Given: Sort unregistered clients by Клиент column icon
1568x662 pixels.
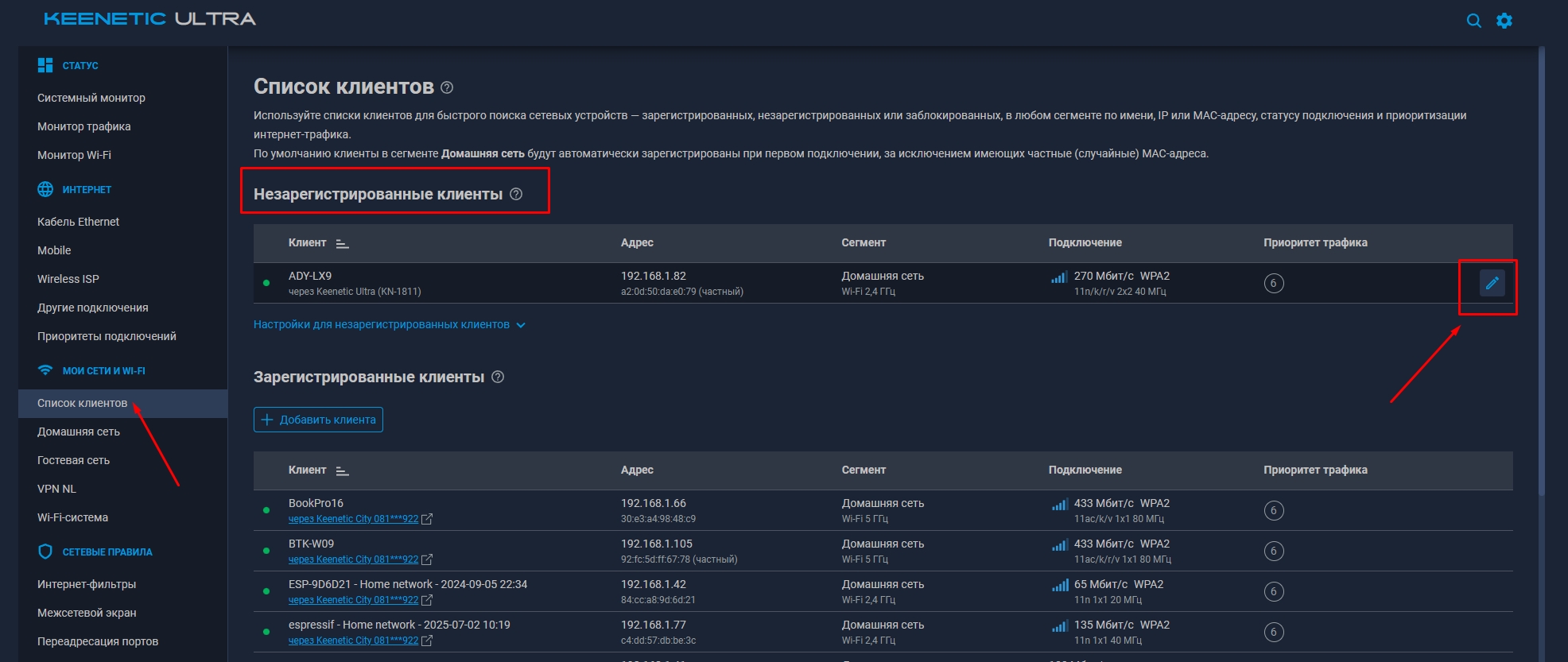Looking at the screenshot, I should click(342, 243).
